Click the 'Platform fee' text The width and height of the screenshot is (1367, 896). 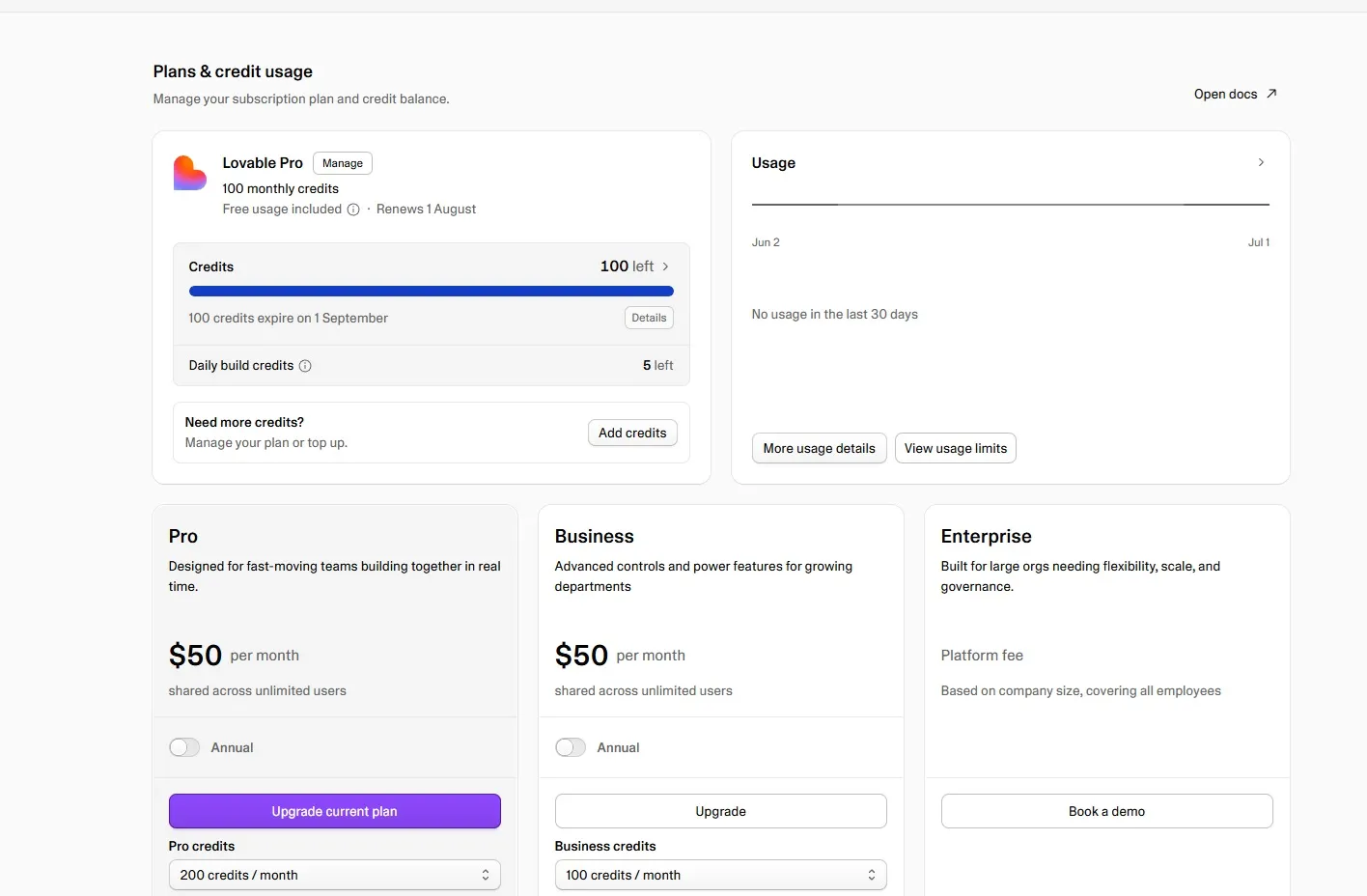(982, 655)
